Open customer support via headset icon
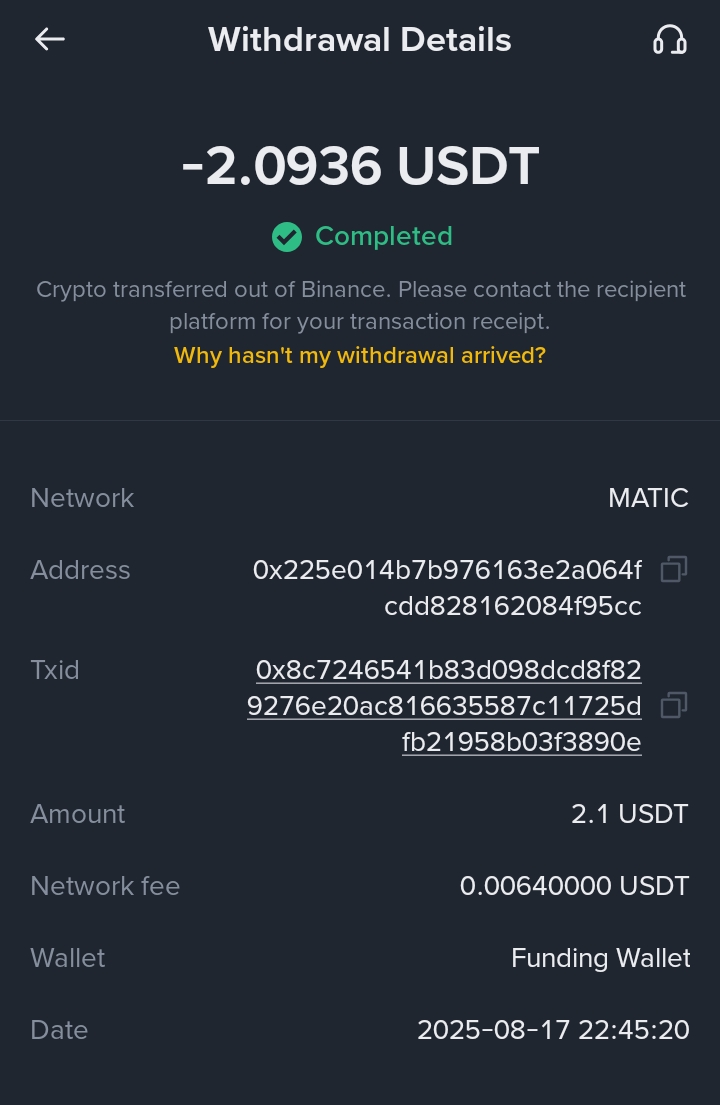 (669, 40)
